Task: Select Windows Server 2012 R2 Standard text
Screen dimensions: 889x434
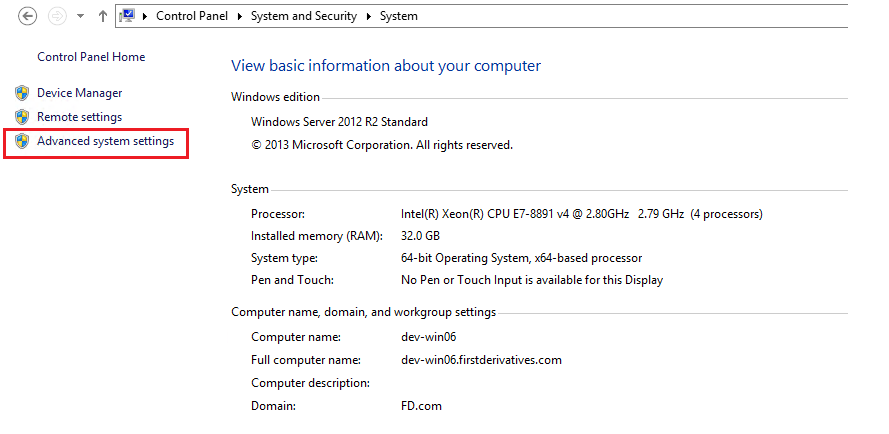Action: (x=340, y=121)
